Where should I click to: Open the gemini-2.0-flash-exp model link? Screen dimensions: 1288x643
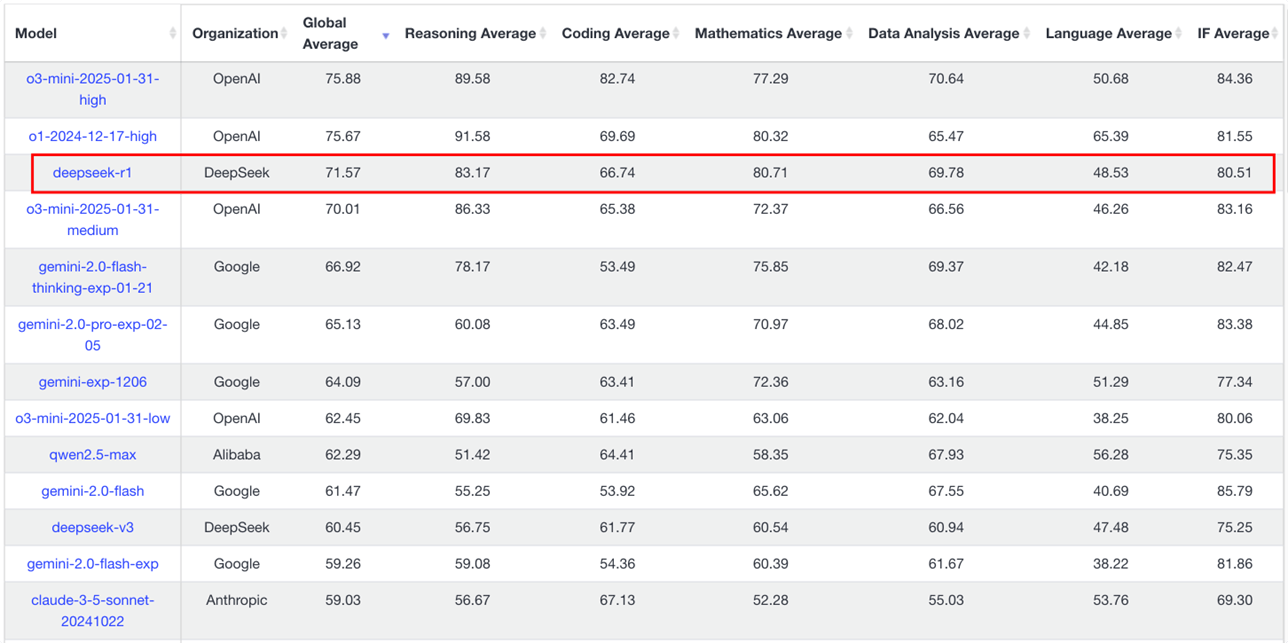tap(92, 564)
